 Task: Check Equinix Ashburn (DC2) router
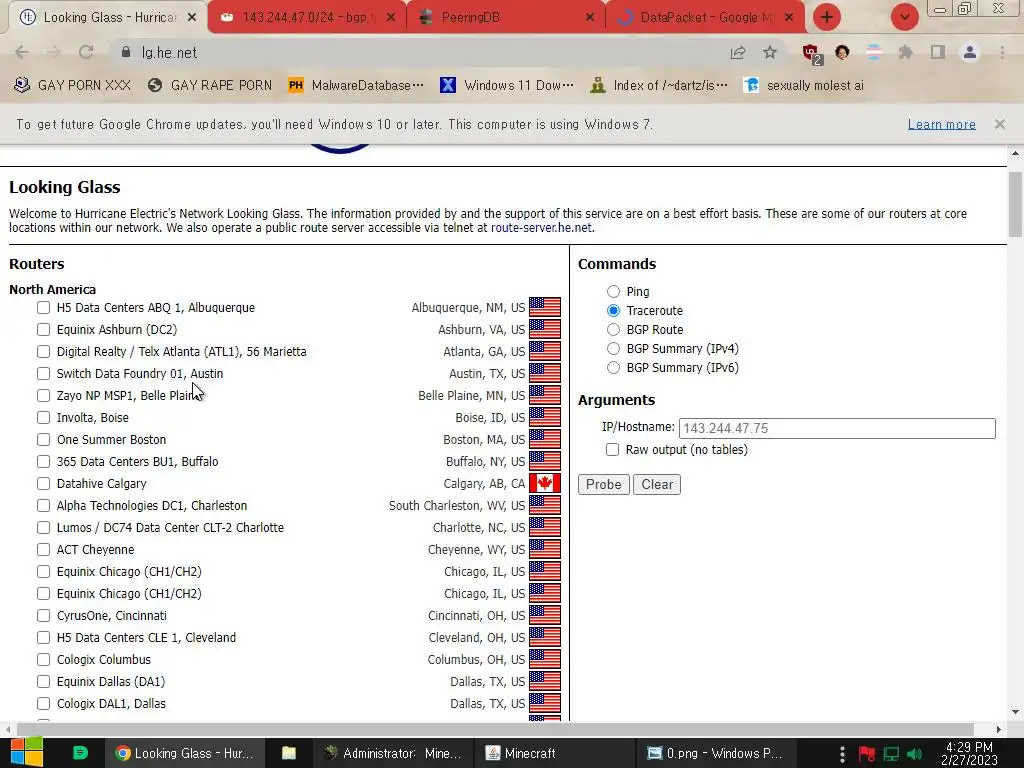click(x=43, y=329)
